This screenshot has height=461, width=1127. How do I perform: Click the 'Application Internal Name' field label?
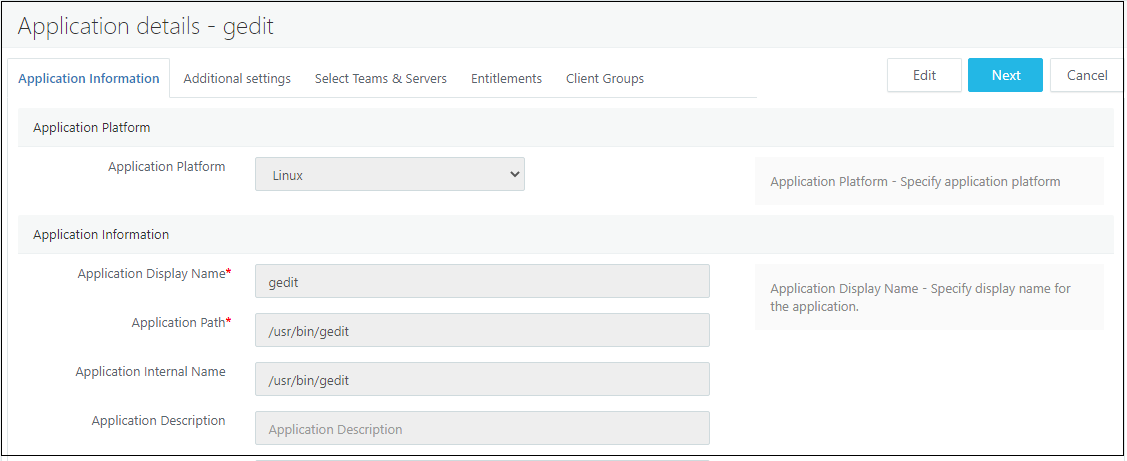(x=150, y=372)
